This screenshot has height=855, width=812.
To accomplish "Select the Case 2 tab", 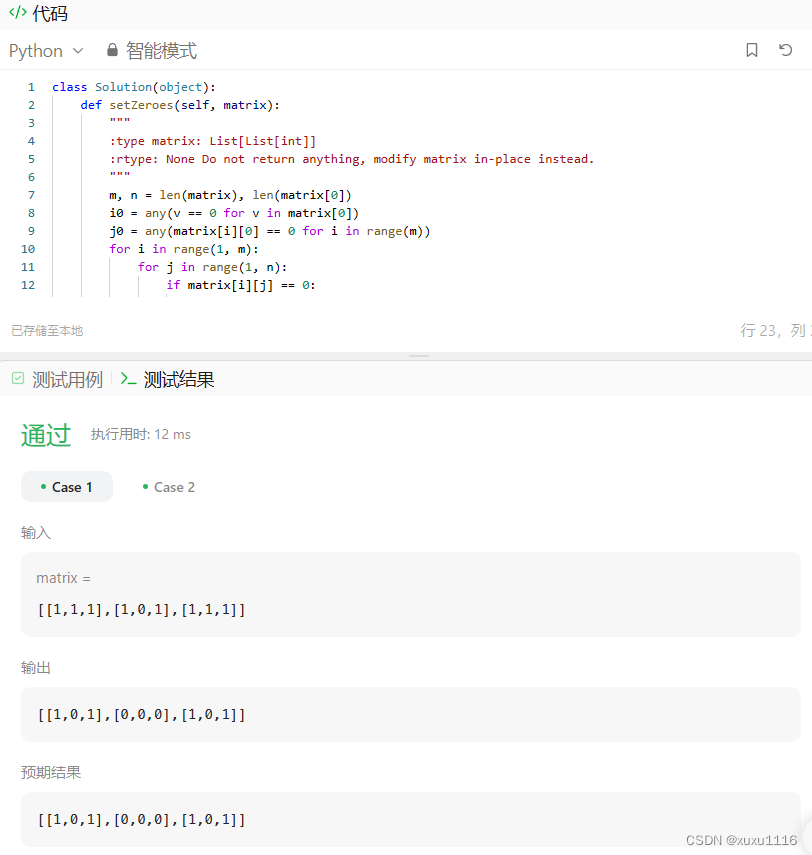I will click(x=169, y=487).
